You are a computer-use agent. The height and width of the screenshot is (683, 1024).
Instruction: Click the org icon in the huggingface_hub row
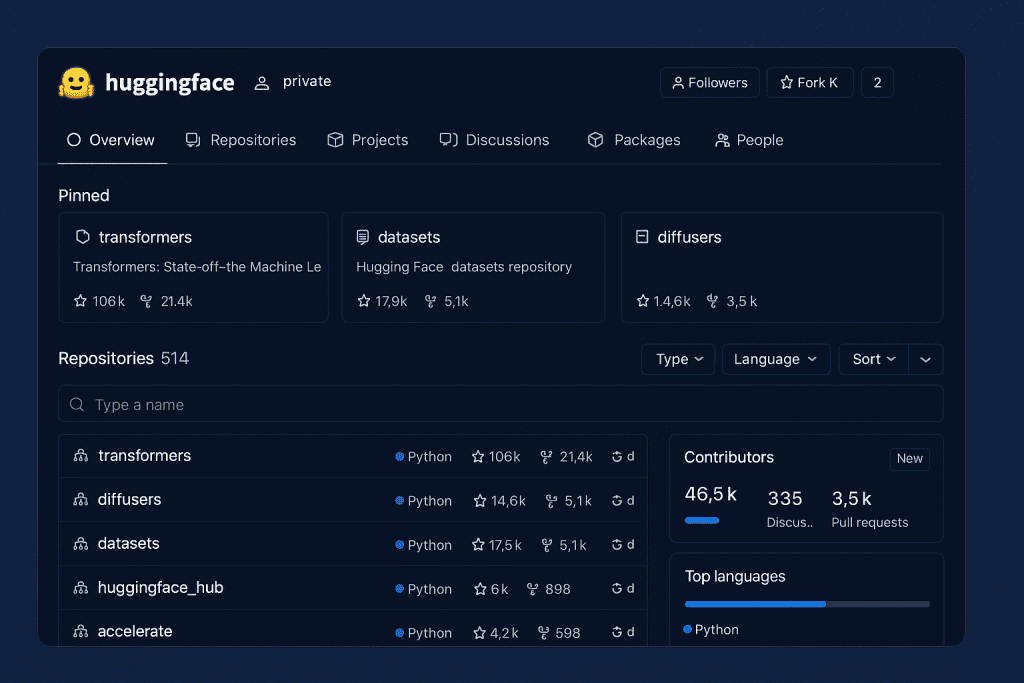pos(81,588)
